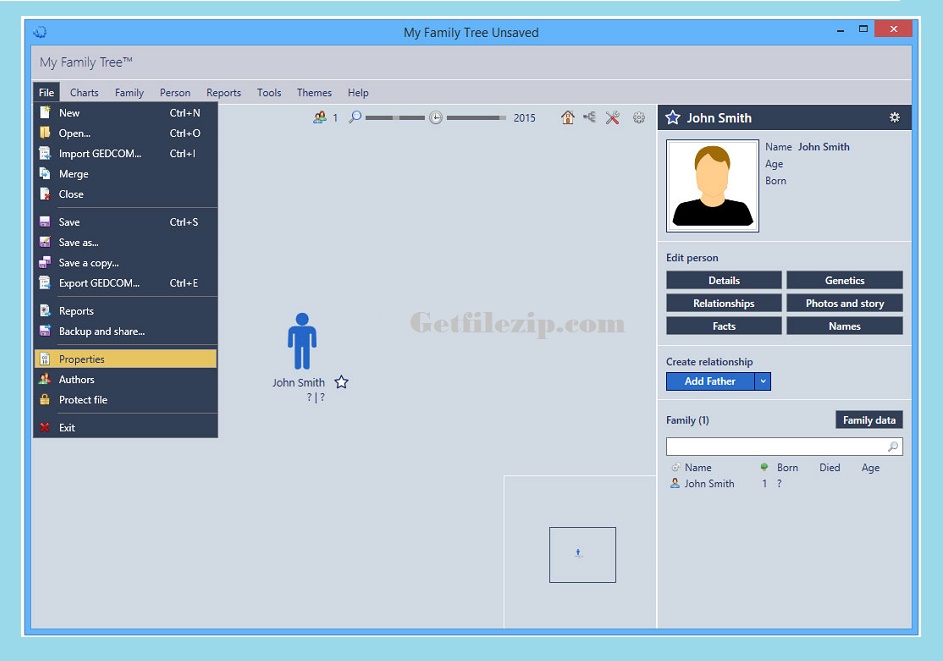The height and width of the screenshot is (661, 943).
Task: Click the Import GEDCOM icon
Action: pyautogui.click(x=45, y=153)
